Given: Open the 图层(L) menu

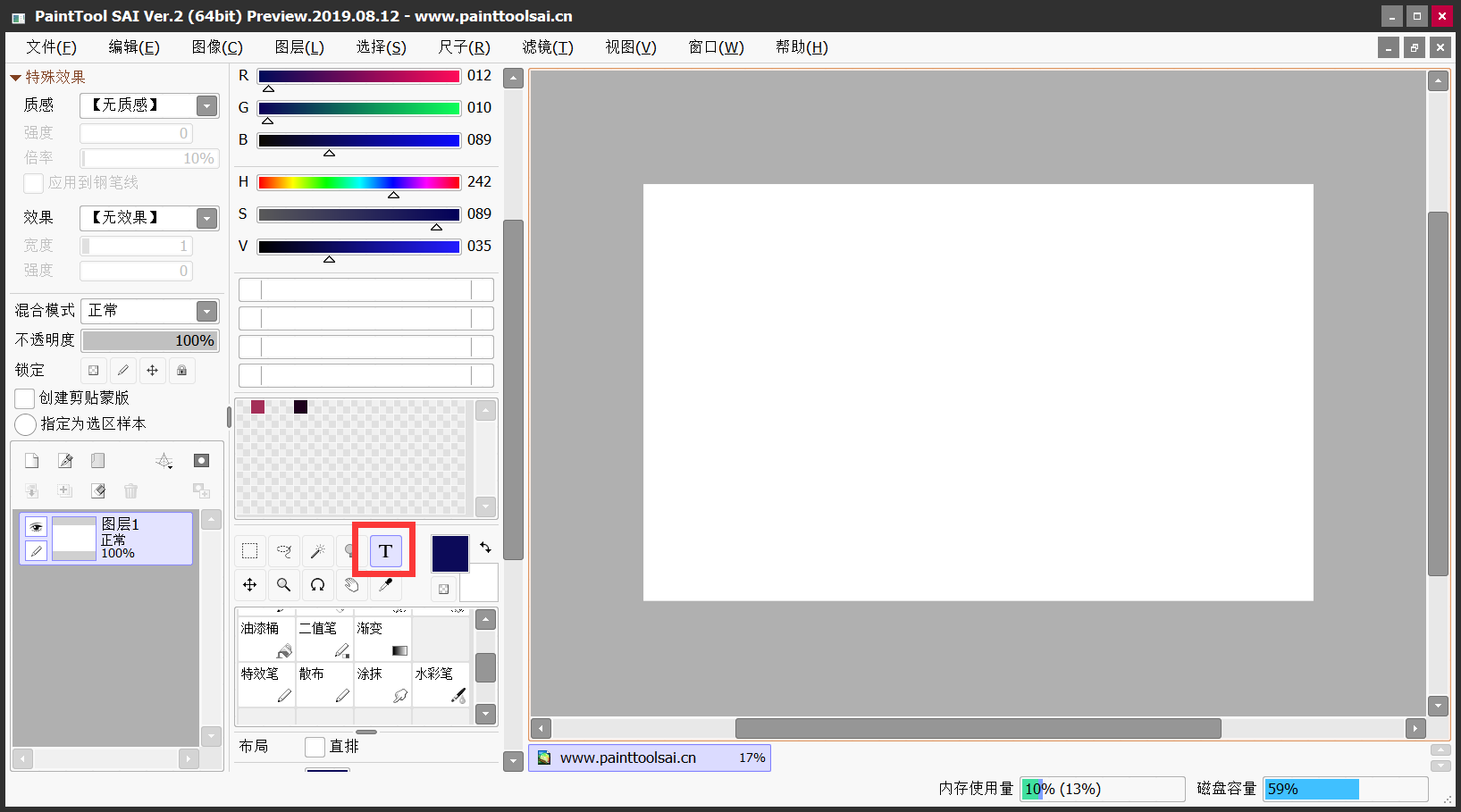Looking at the screenshot, I should pyautogui.click(x=299, y=47).
